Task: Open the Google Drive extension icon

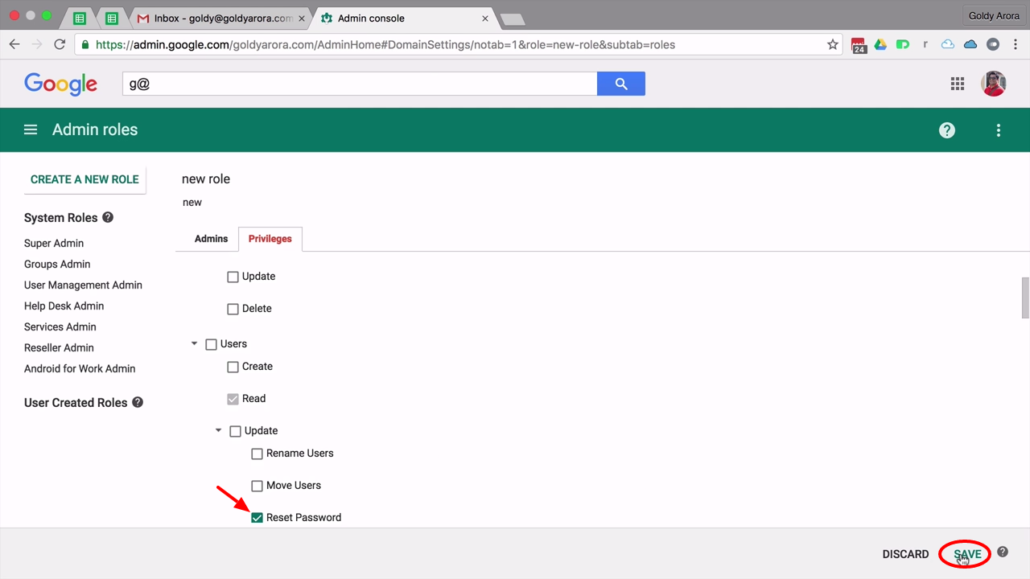Action: click(880, 45)
